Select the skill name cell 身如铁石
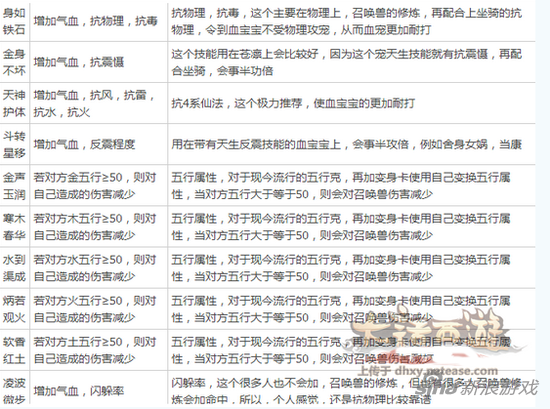Image resolution: width=550 pixels, height=409 pixels. [x=14, y=21]
